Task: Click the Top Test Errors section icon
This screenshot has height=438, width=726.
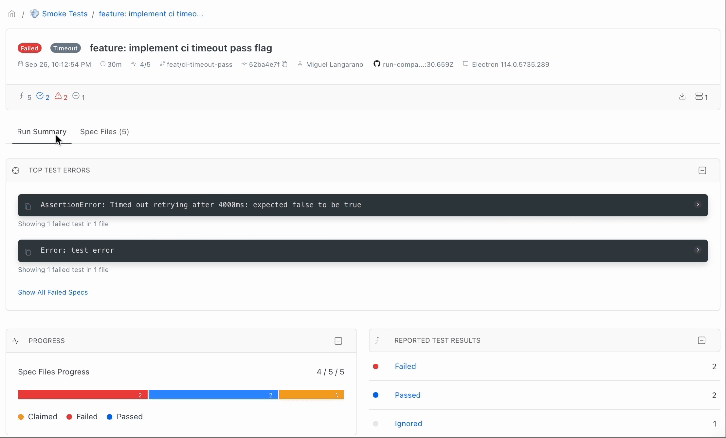Action: [x=16, y=170]
